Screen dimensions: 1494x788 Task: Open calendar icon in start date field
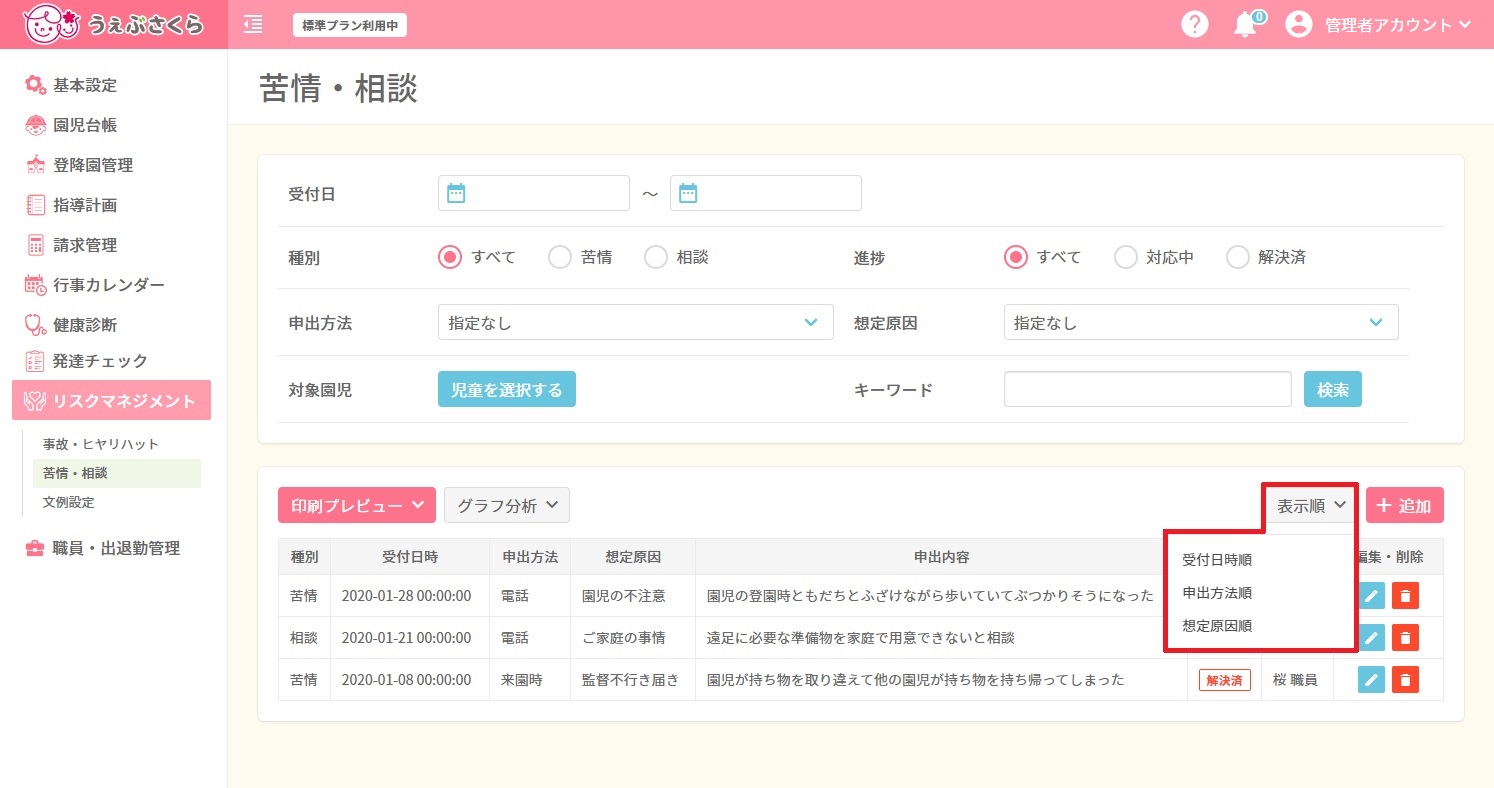click(456, 193)
